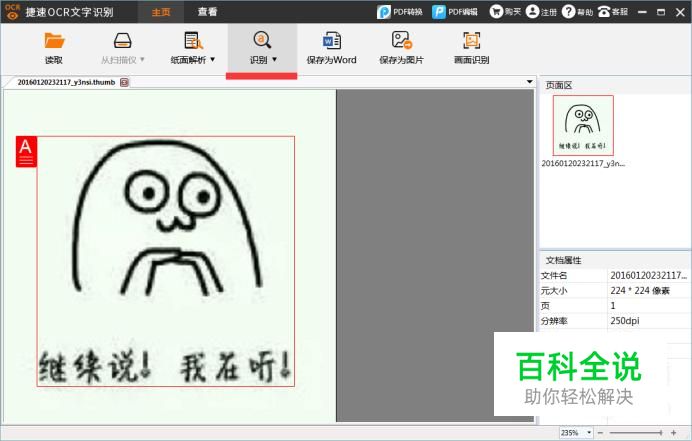Click the 页 property value 1
This screenshot has height=441, width=692.
613,305
